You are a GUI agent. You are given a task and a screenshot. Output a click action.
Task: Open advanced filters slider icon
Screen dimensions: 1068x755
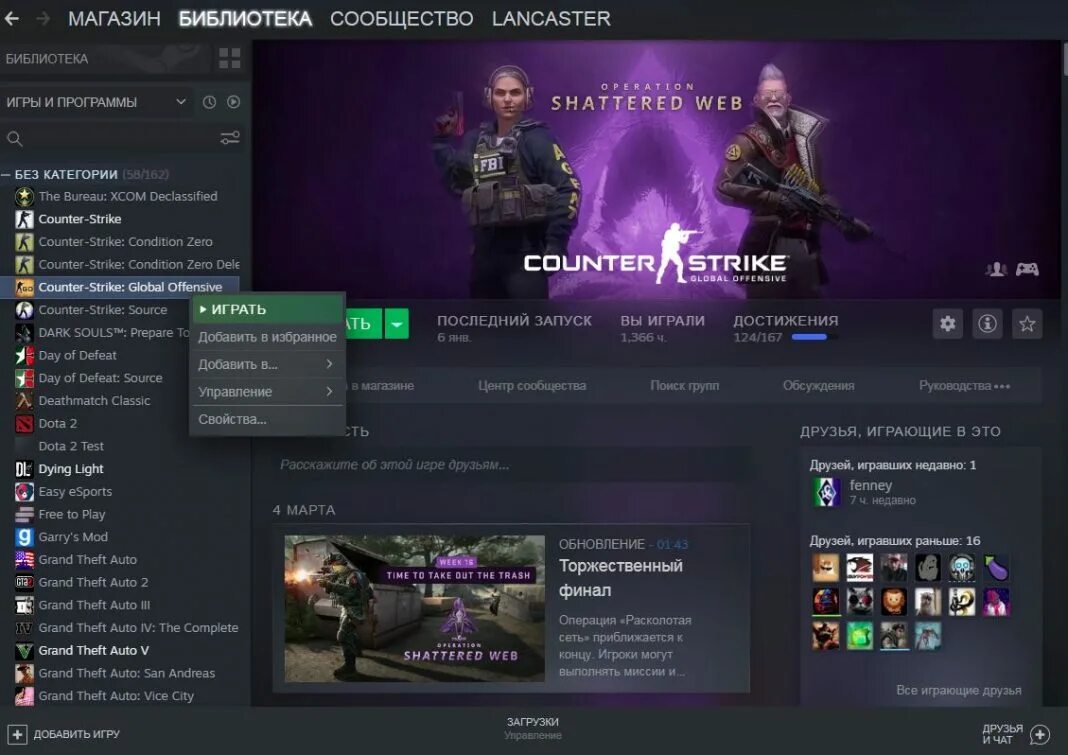(x=230, y=138)
